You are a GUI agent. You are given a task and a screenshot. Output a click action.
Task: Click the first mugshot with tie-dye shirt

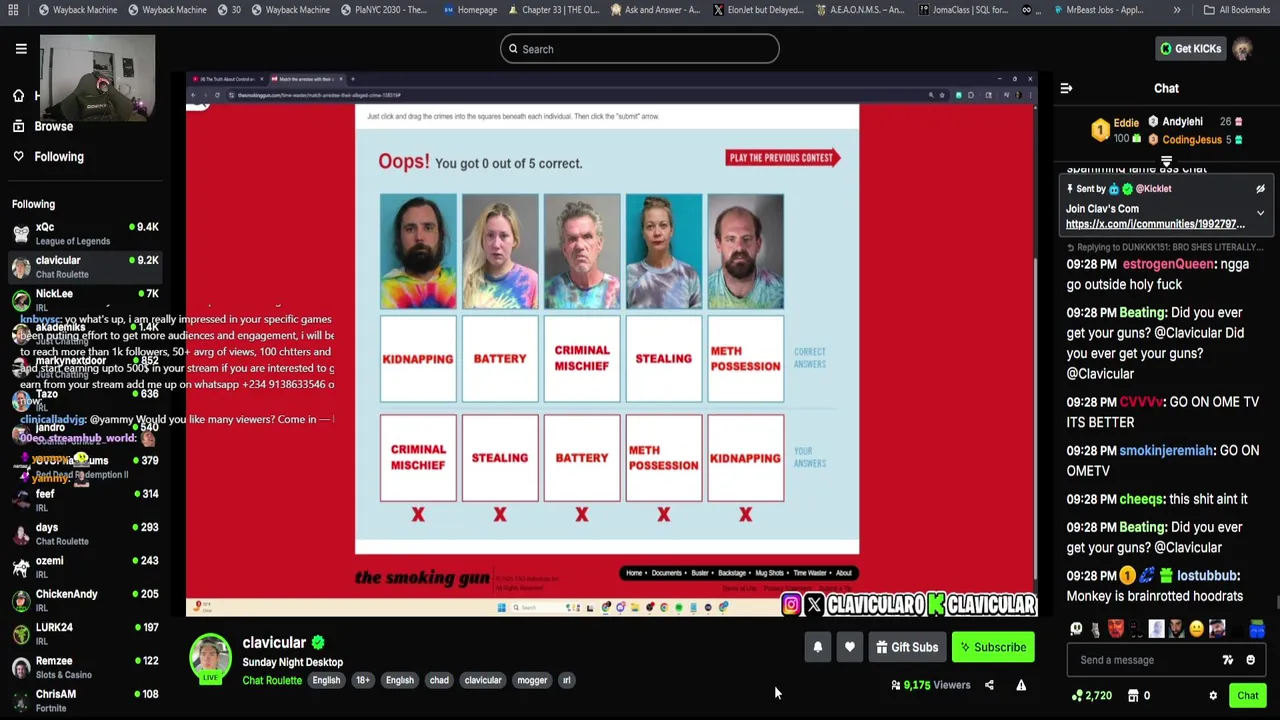coord(418,251)
